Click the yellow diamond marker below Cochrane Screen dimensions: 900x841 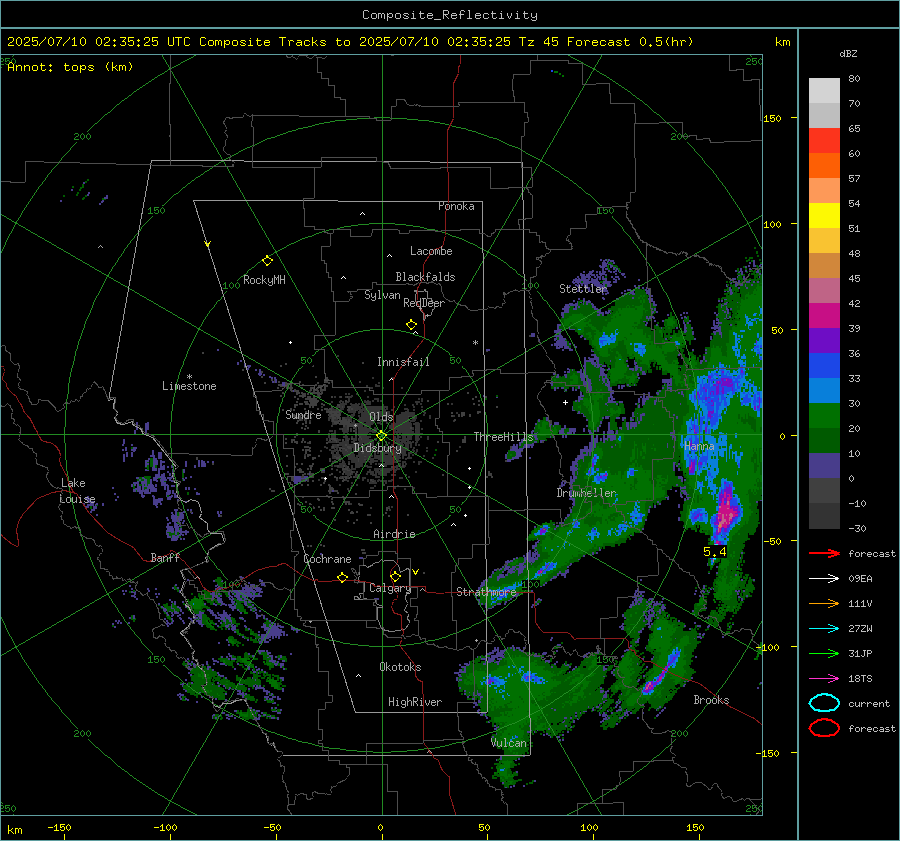[x=342, y=578]
